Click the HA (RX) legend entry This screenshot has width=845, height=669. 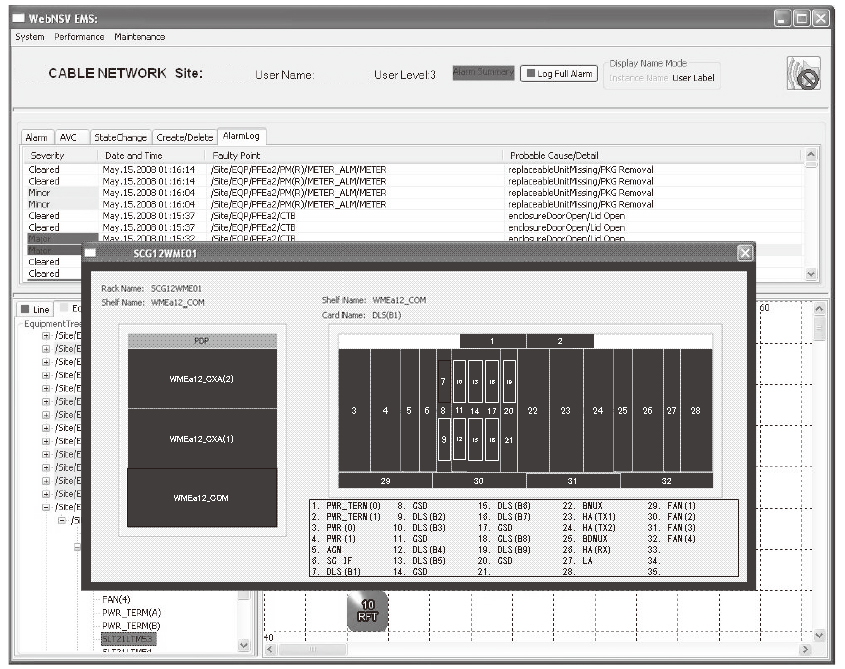click(588, 550)
